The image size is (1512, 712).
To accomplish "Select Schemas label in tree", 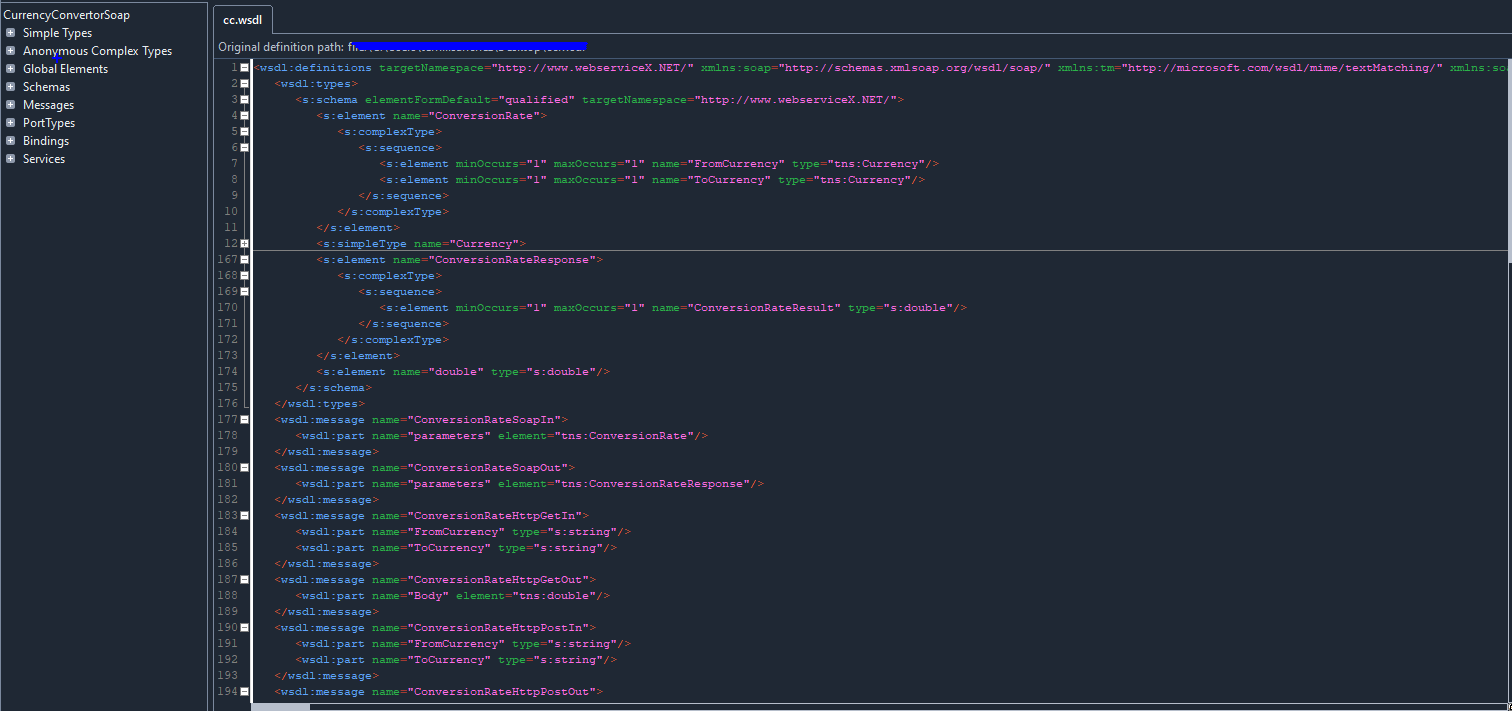I will pyautogui.click(x=47, y=87).
